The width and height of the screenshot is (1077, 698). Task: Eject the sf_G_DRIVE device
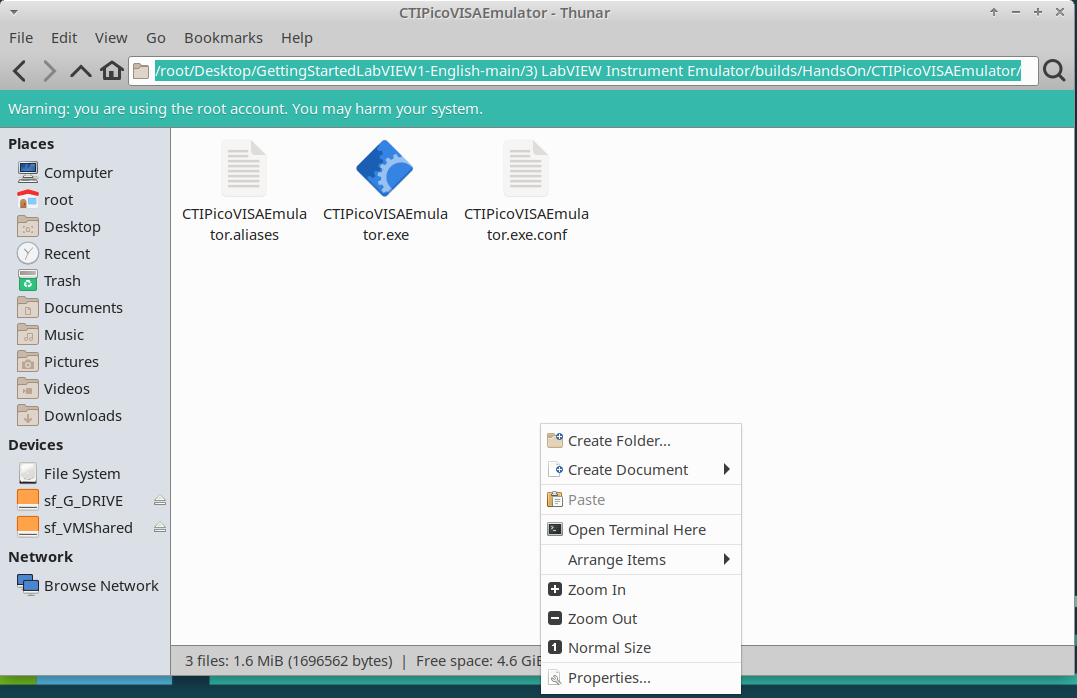(x=160, y=501)
